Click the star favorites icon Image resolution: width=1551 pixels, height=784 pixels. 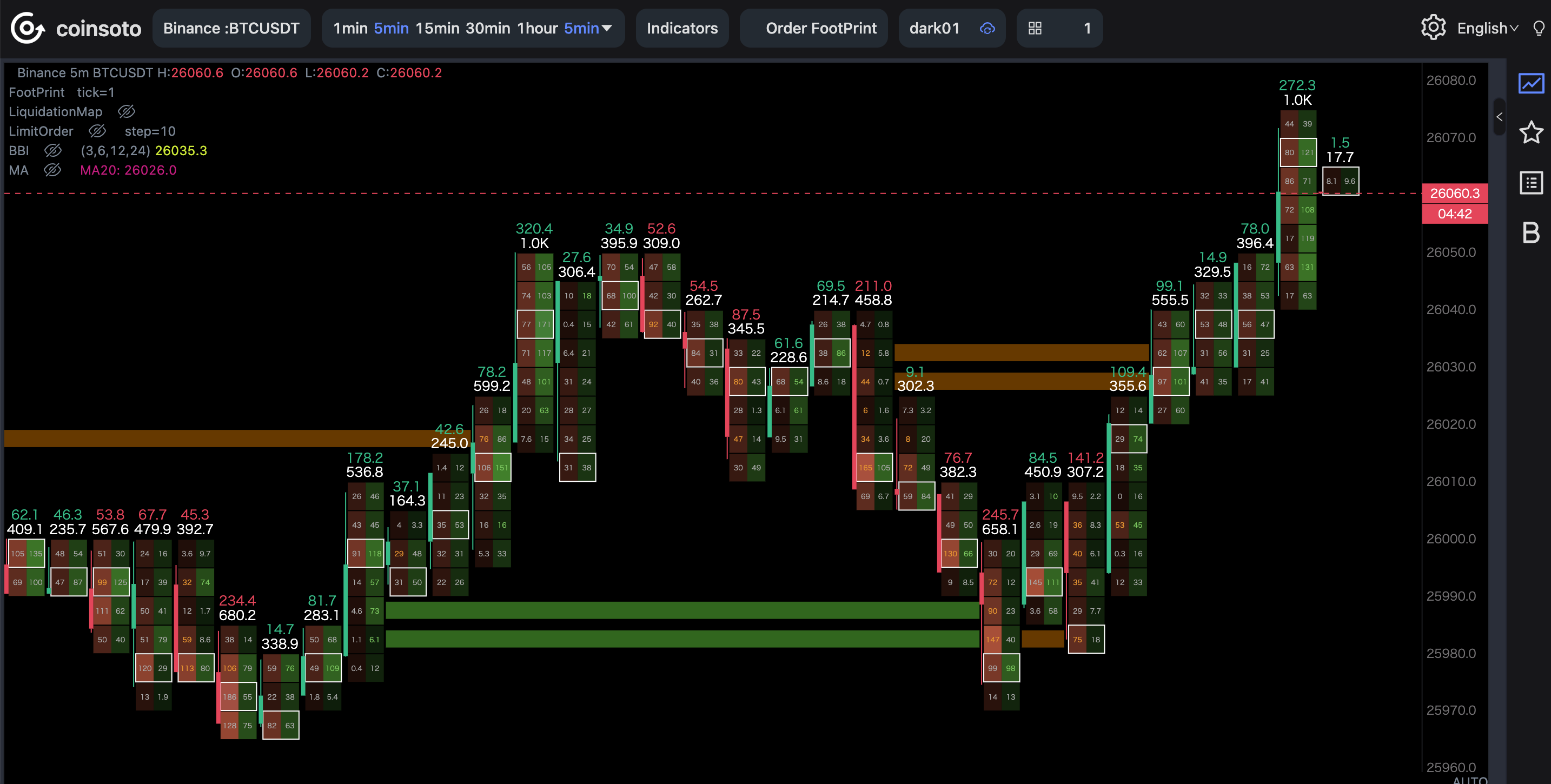click(1531, 132)
